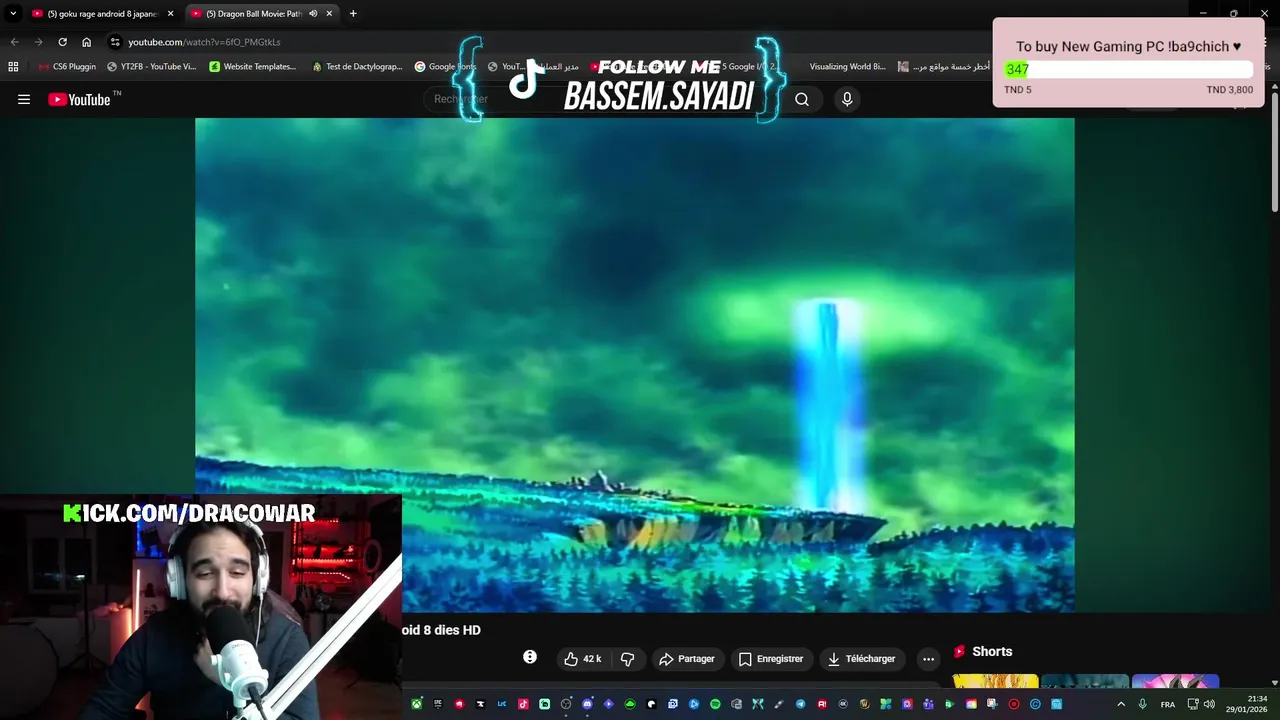Launch Epic Games from taskbar

438,704
